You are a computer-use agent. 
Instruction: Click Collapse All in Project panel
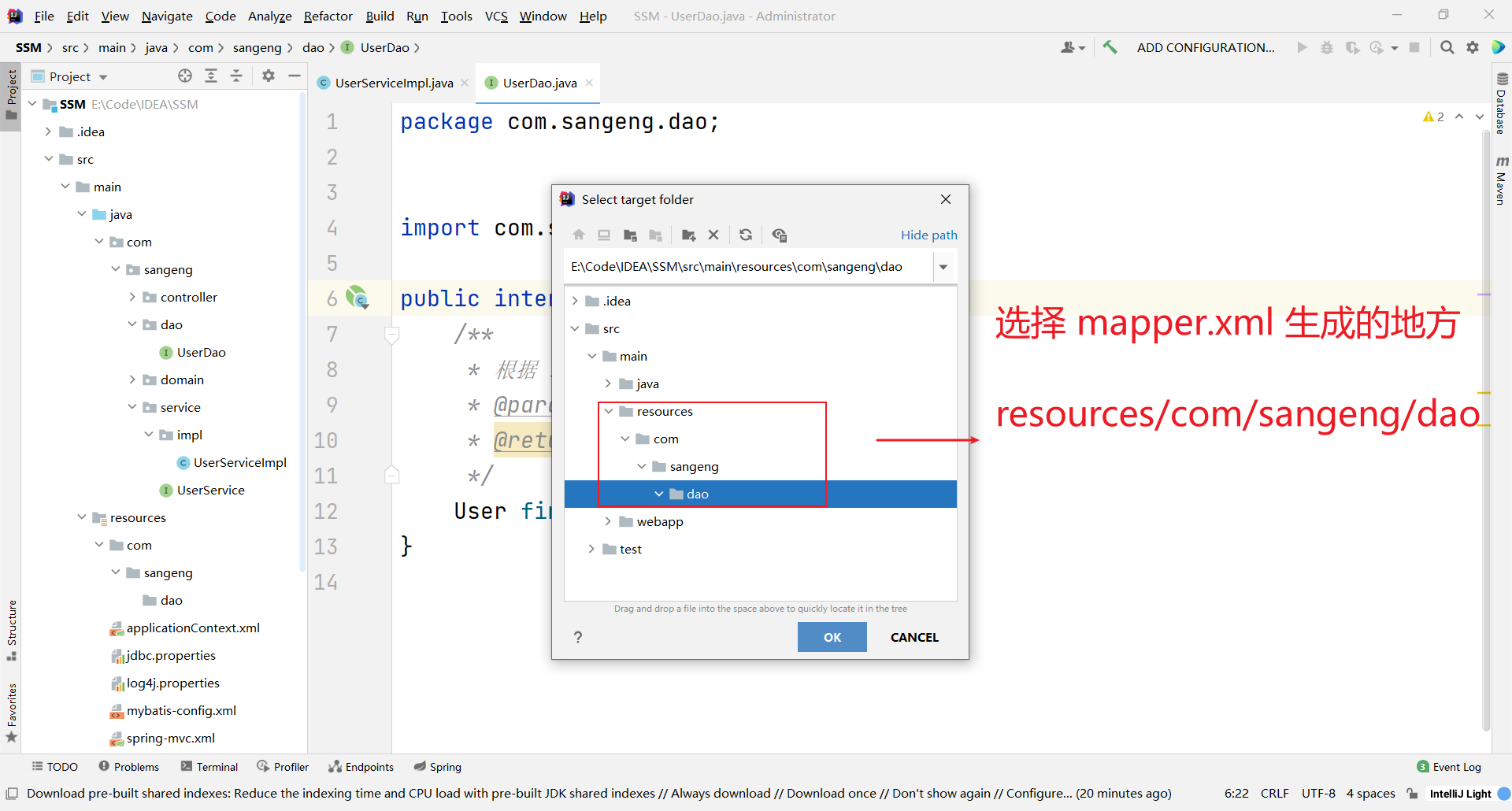click(x=236, y=76)
